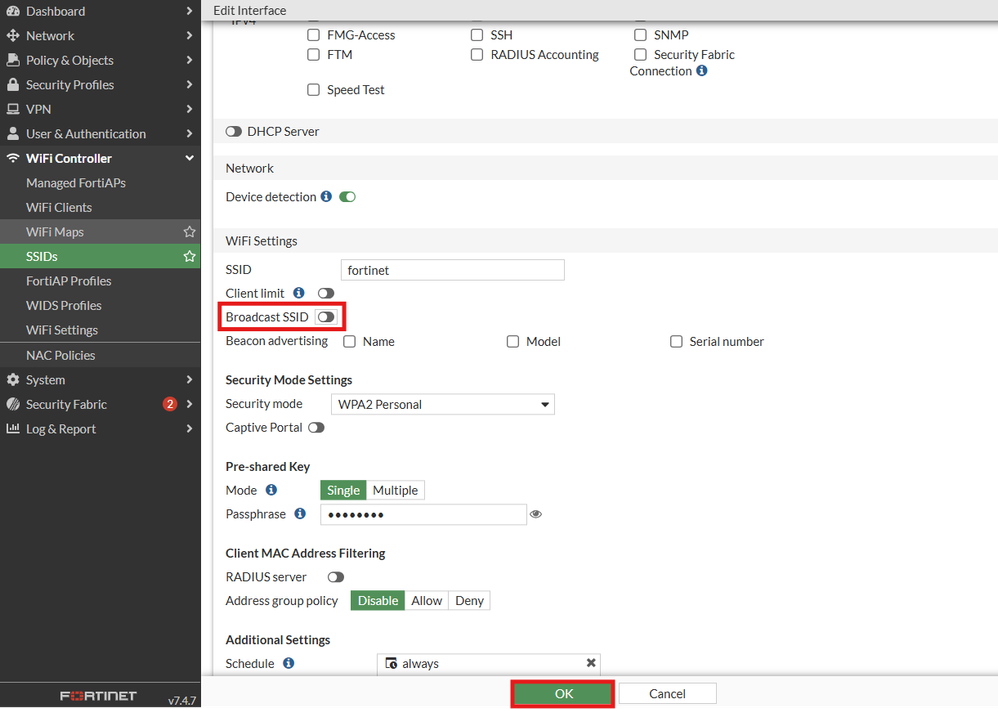
Task: Click the favorite star beside WiFi Maps
Action: click(x=189, y=232)
